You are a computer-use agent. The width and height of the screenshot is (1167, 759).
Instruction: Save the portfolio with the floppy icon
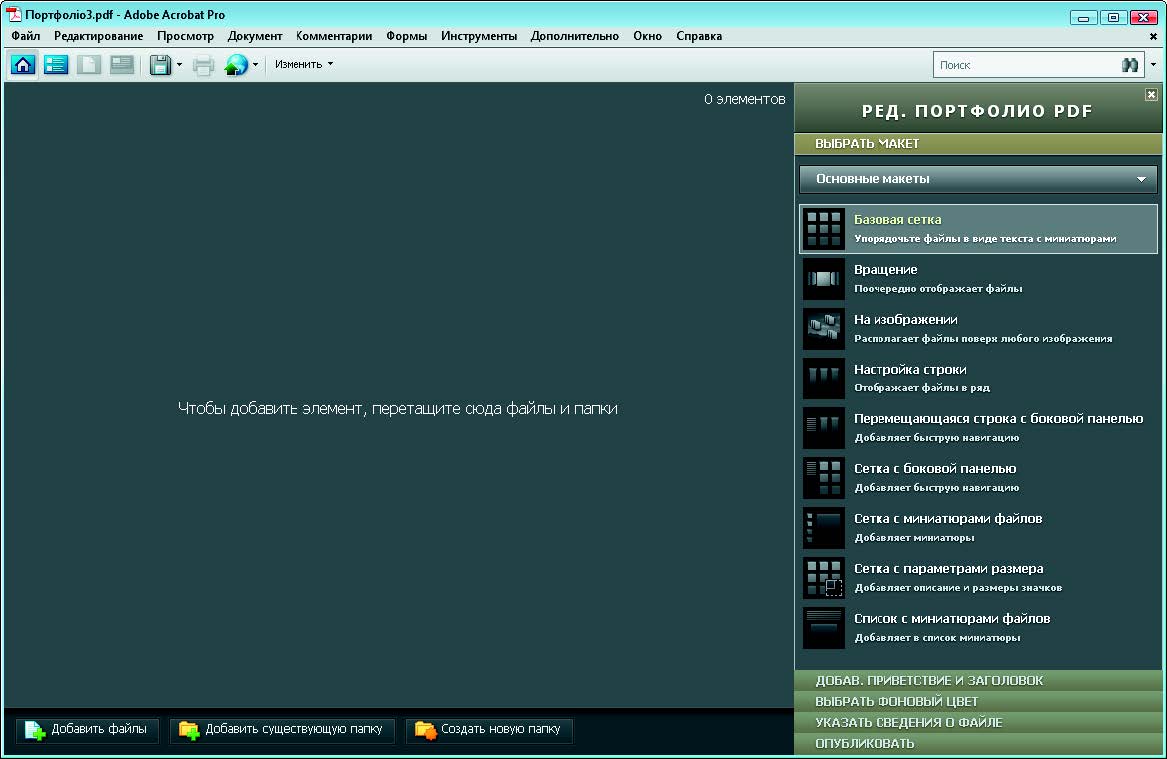click(x=160, y=65)
